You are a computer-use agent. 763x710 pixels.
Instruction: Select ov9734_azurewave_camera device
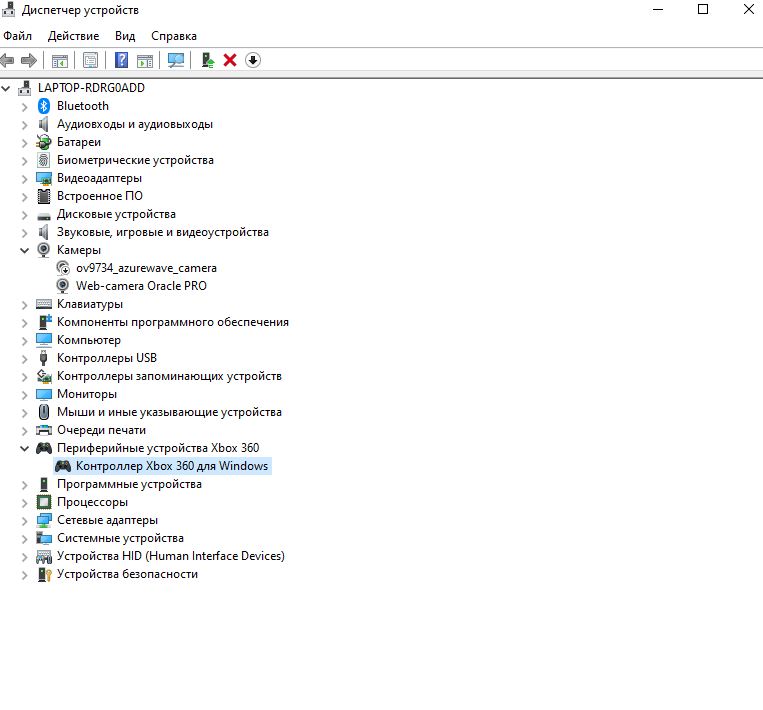(x=146, y=268)
